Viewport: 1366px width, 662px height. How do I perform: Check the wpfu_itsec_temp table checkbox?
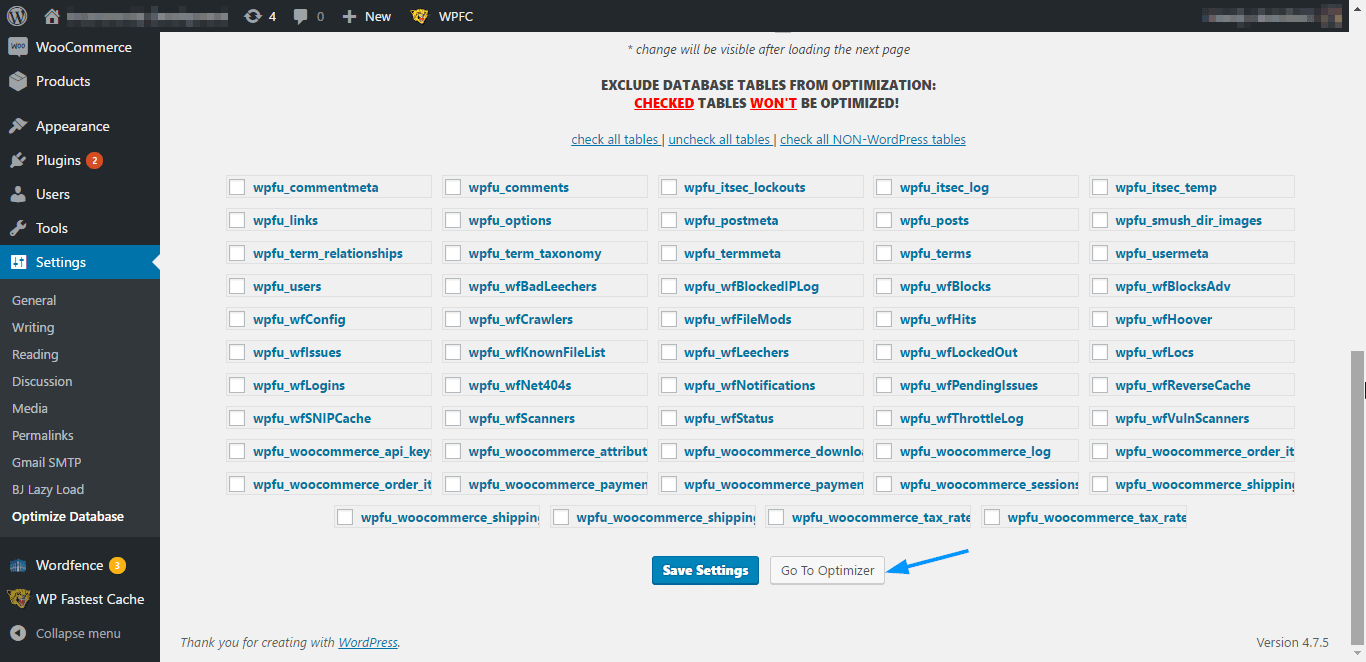click(1100, 187)
